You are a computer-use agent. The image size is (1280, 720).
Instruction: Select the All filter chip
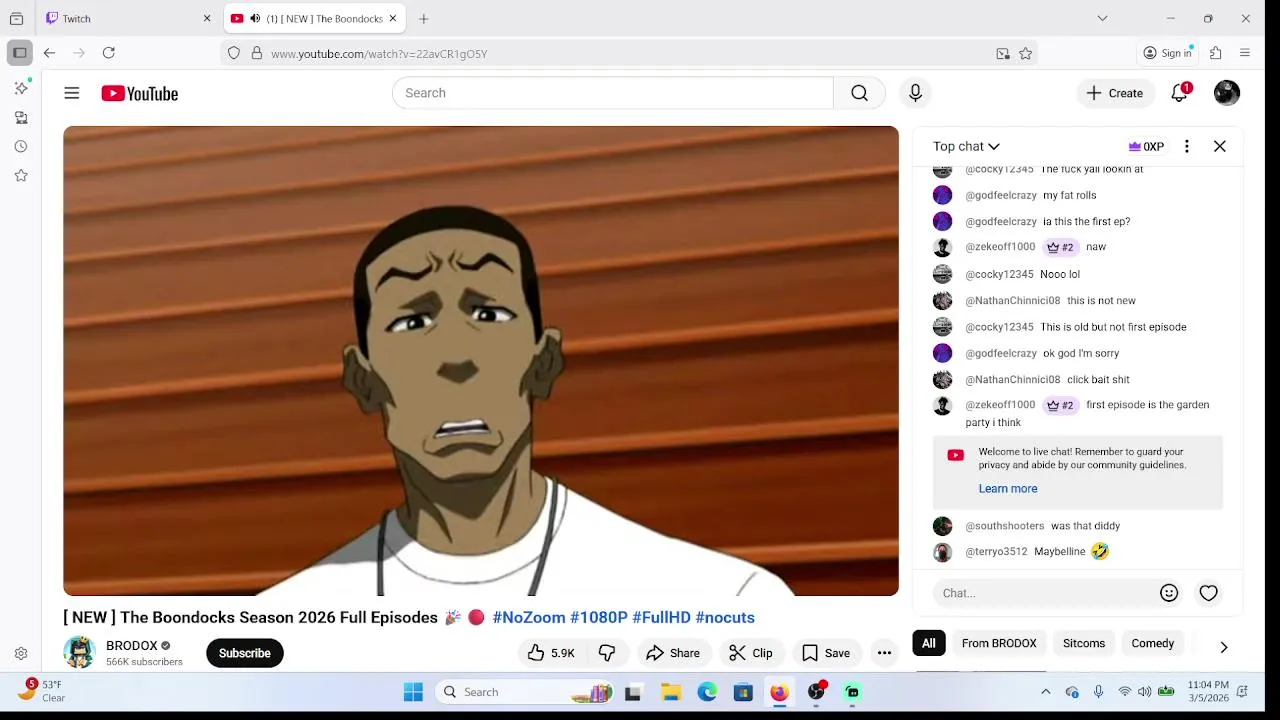point(929,643)
